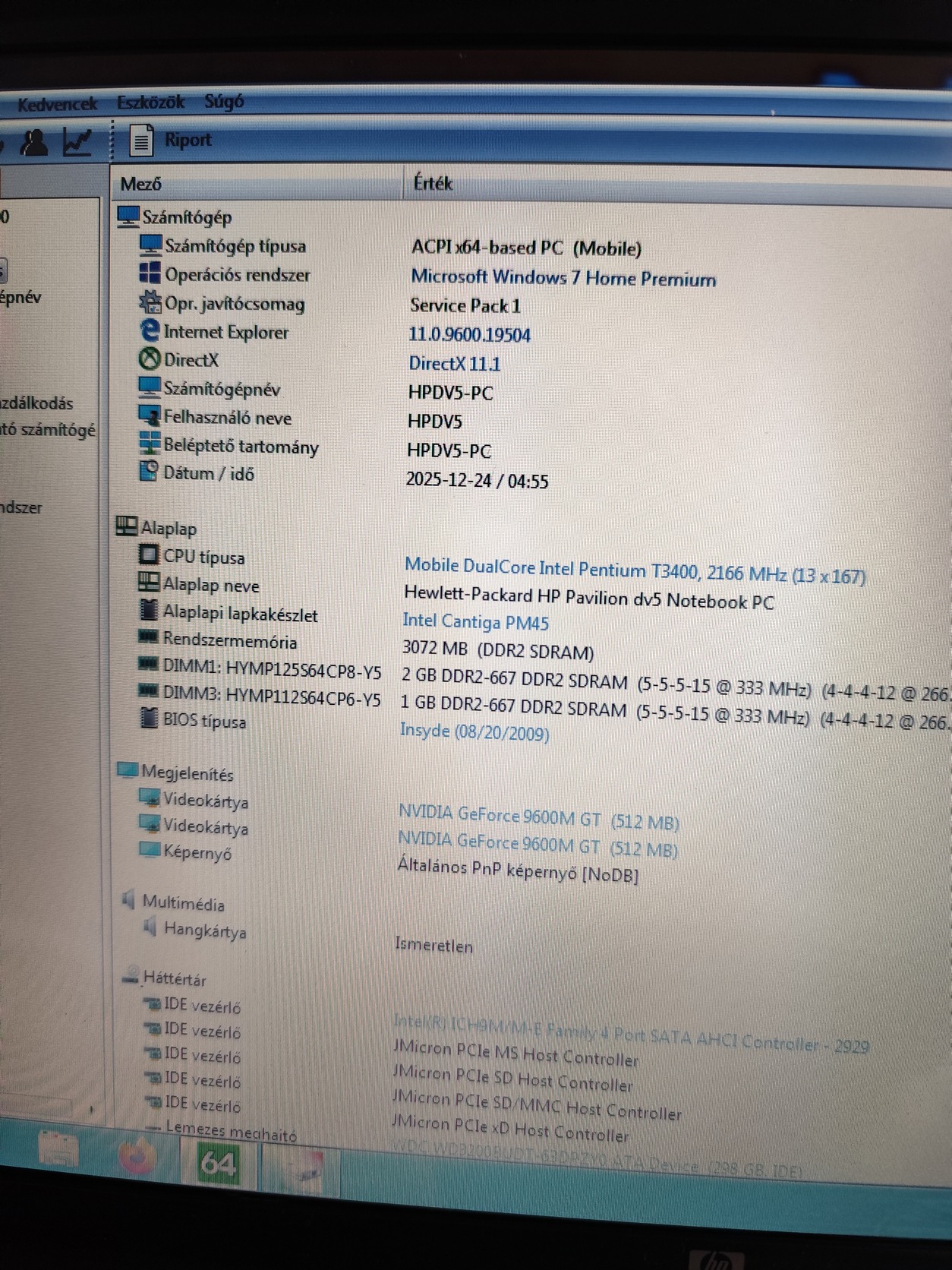The height and width of the screenshot is (1270, 952).
Task: Select the JMicron PCIe SD Host Controller row
Action: tap(512, 1079)
